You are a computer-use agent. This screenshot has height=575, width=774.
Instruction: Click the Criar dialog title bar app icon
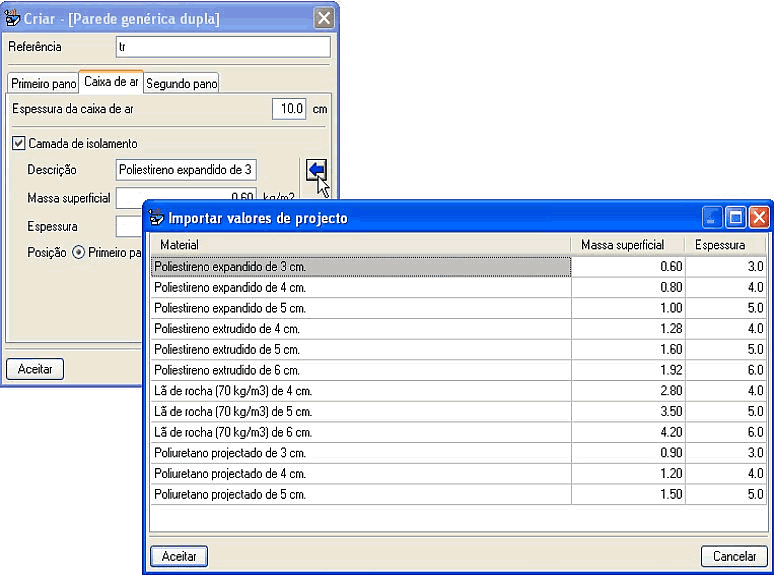pyautogui.click(x=12, y=18)
